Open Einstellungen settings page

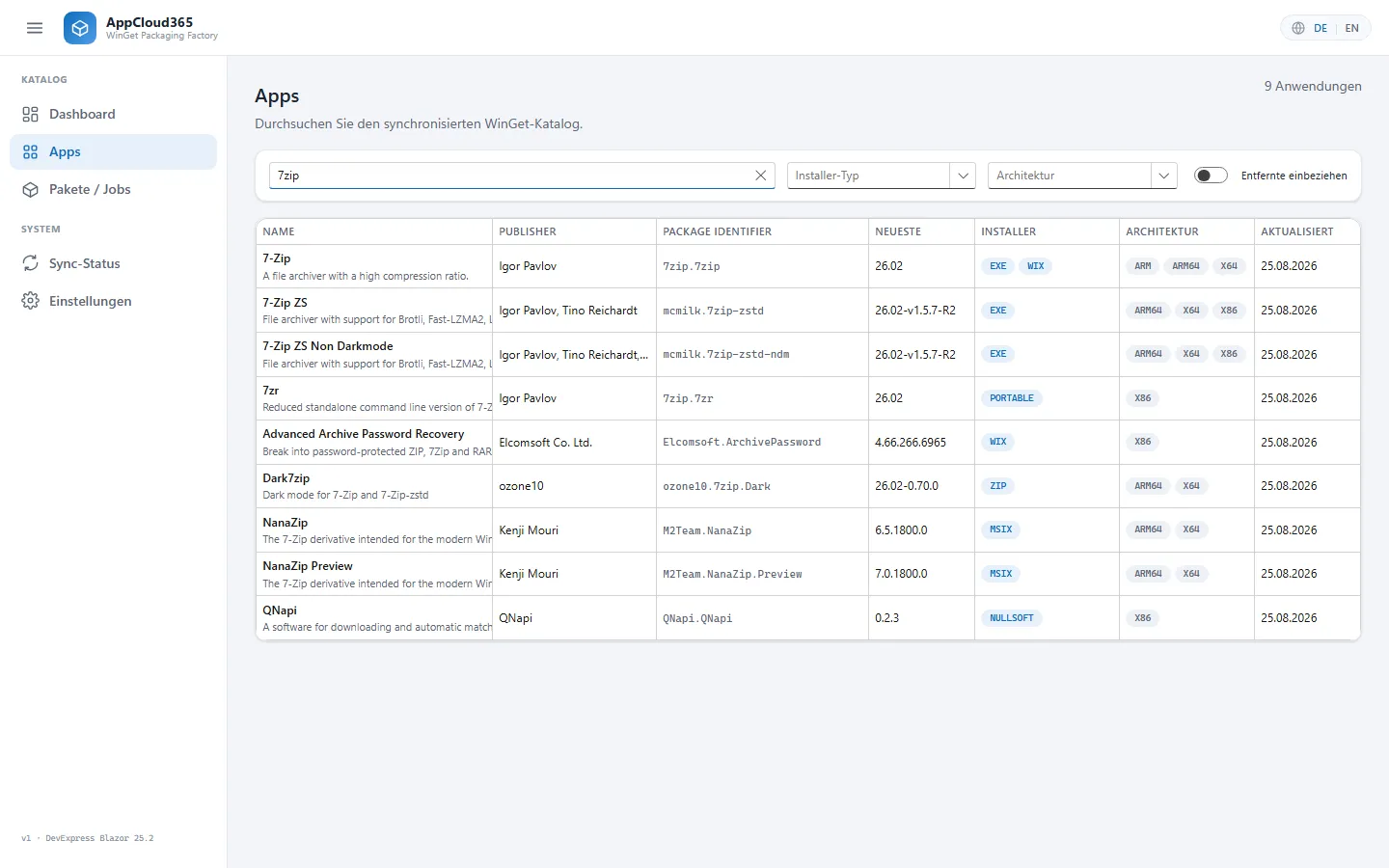tap(113, 301)
